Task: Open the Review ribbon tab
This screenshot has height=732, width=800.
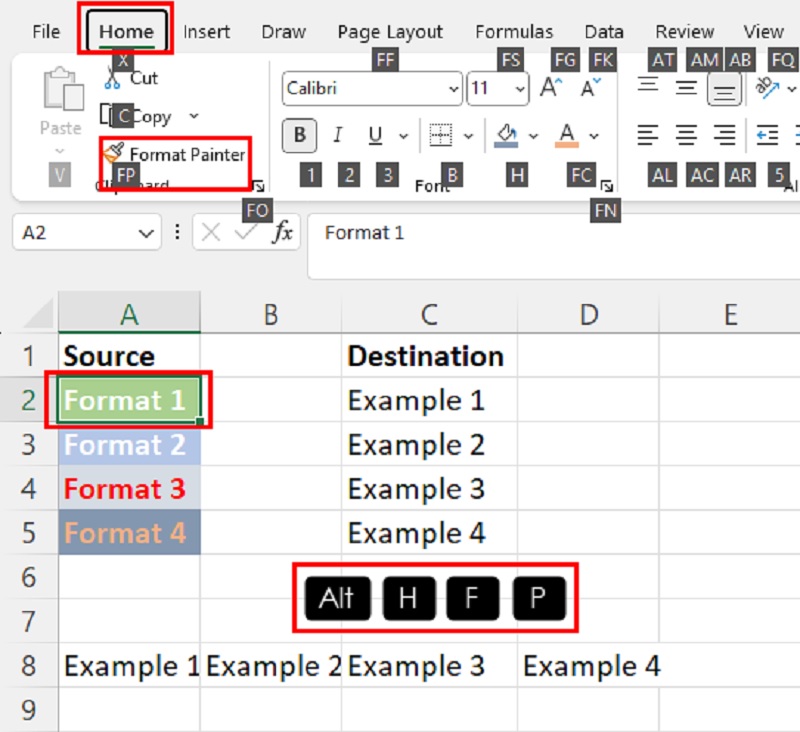Action: coord(684,31)
